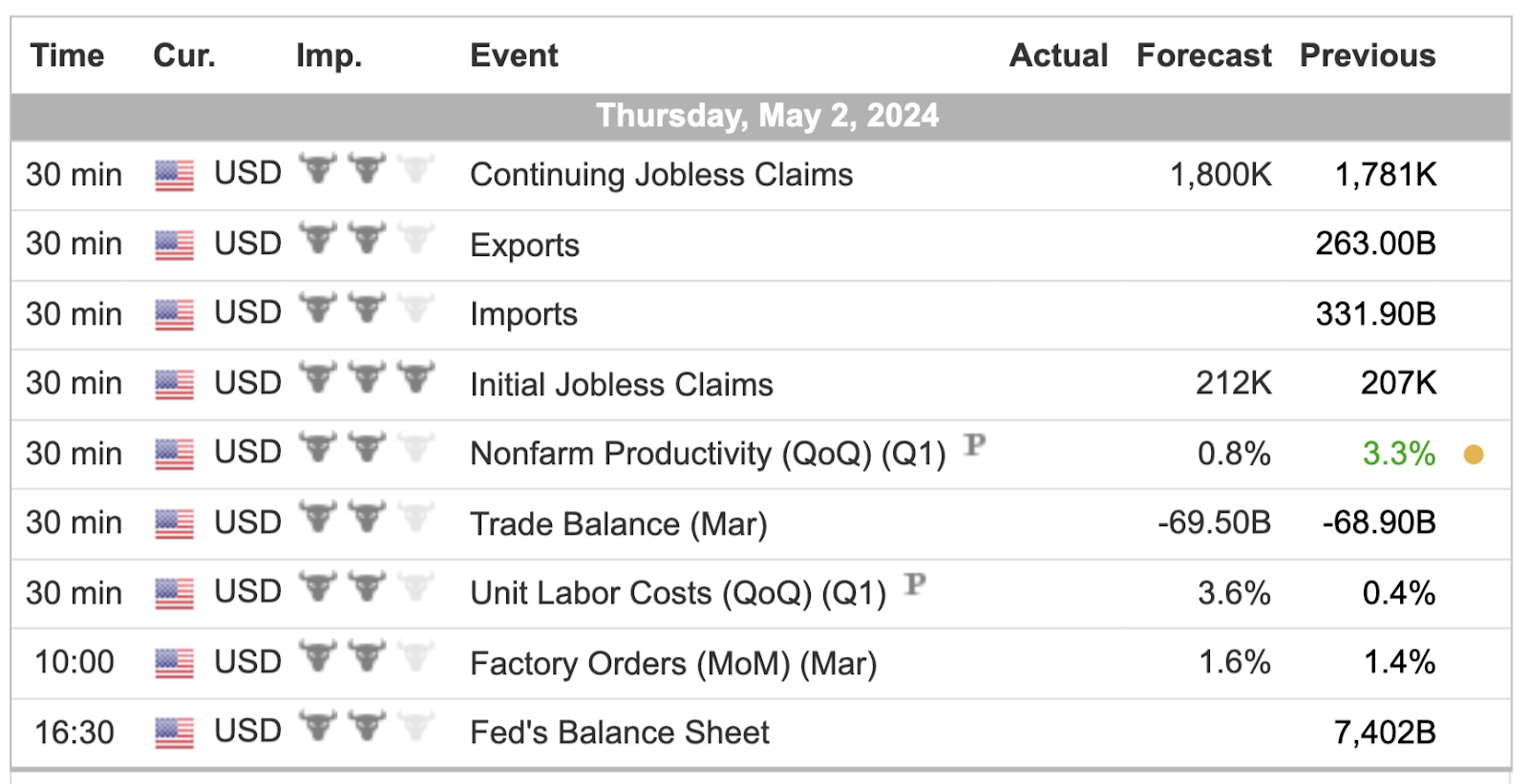
Task: Open Nonfarm Productivity (QoQ) (Q1) event
Action: (708, 454)
